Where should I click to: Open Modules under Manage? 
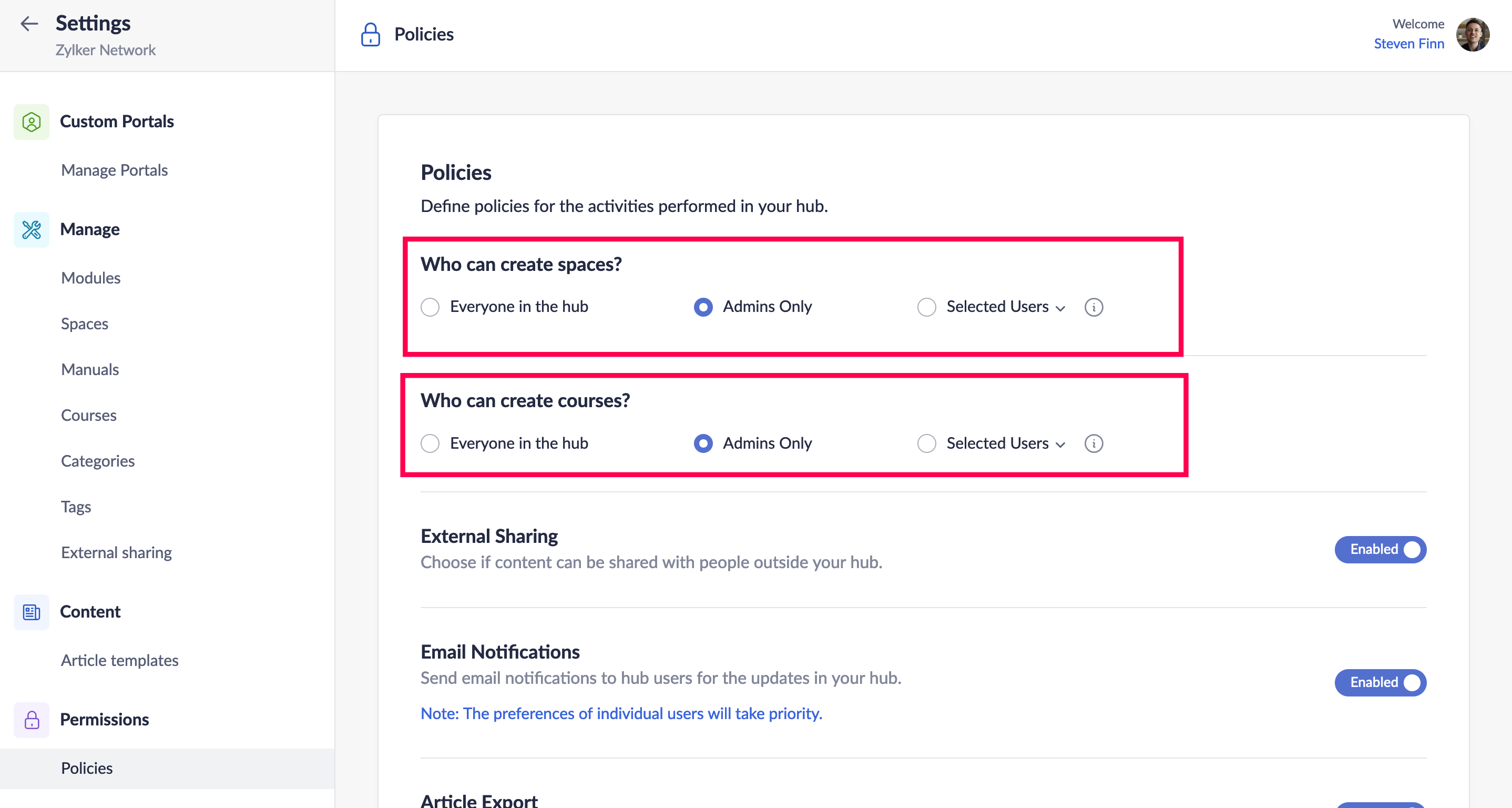tap(91, 278)
